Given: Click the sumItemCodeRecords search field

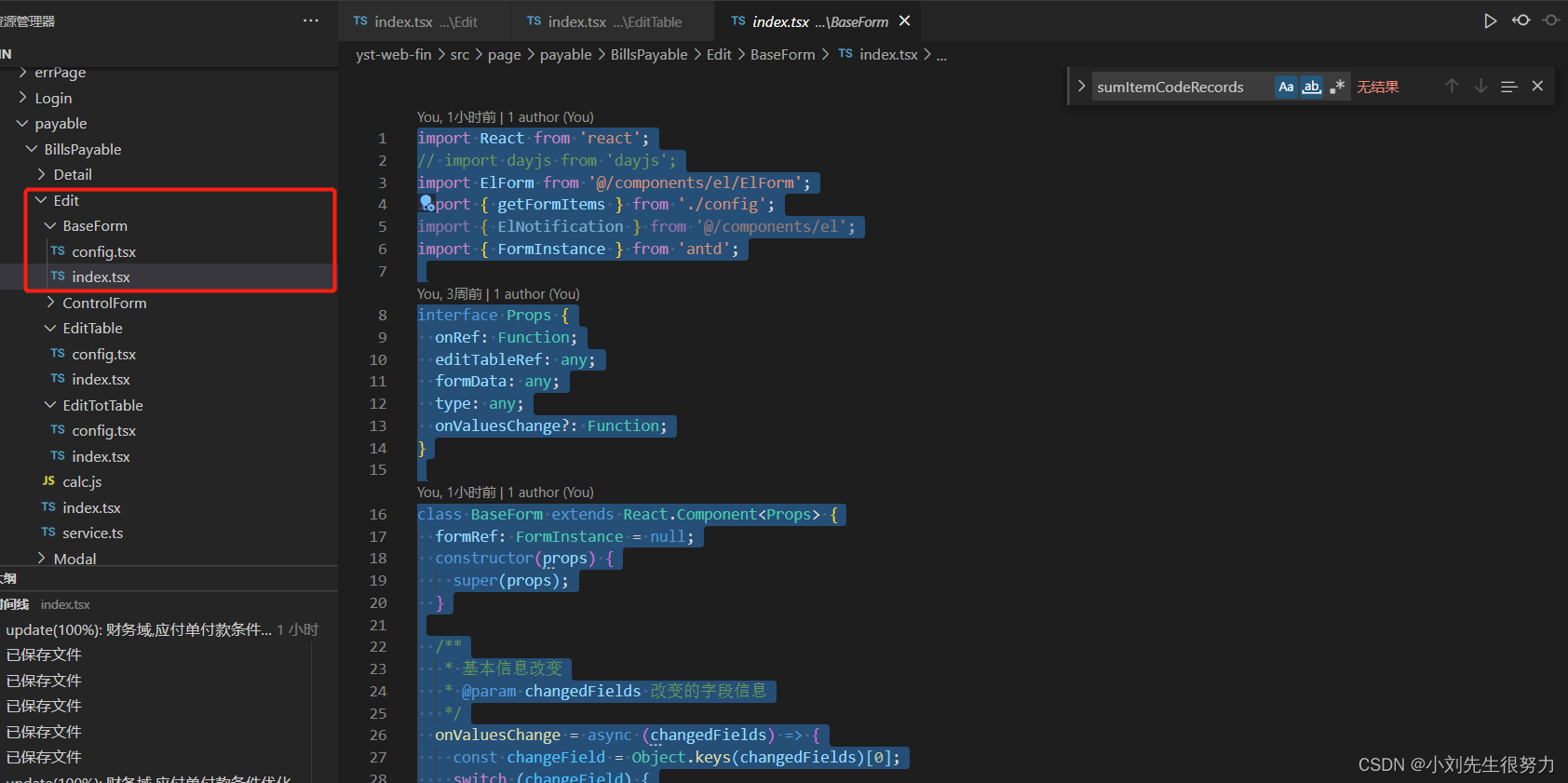Looking at the screenshot, I should coord(1181,87).
